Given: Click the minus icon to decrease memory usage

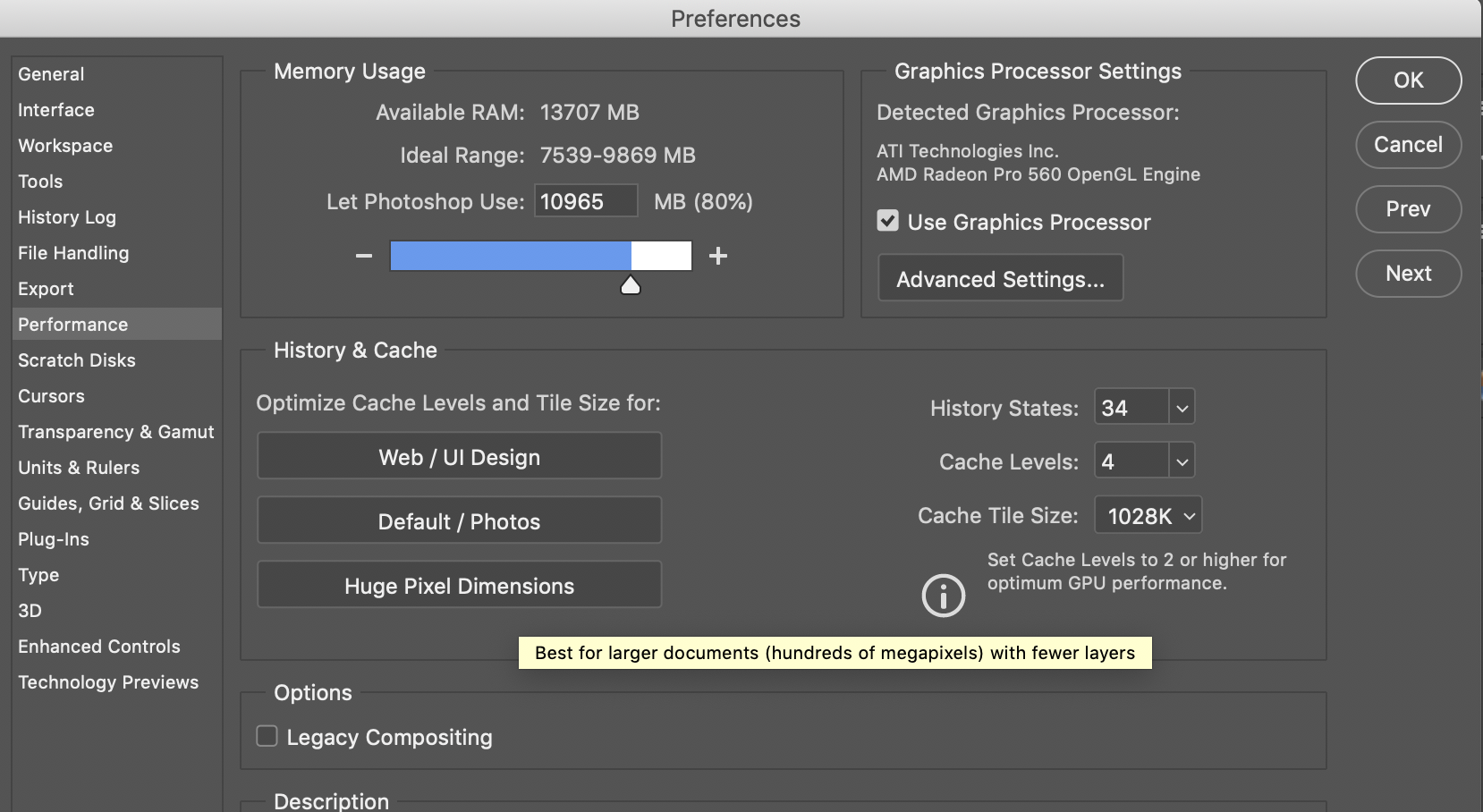Looking at the screenshot, I should click(x=363, y=256).
